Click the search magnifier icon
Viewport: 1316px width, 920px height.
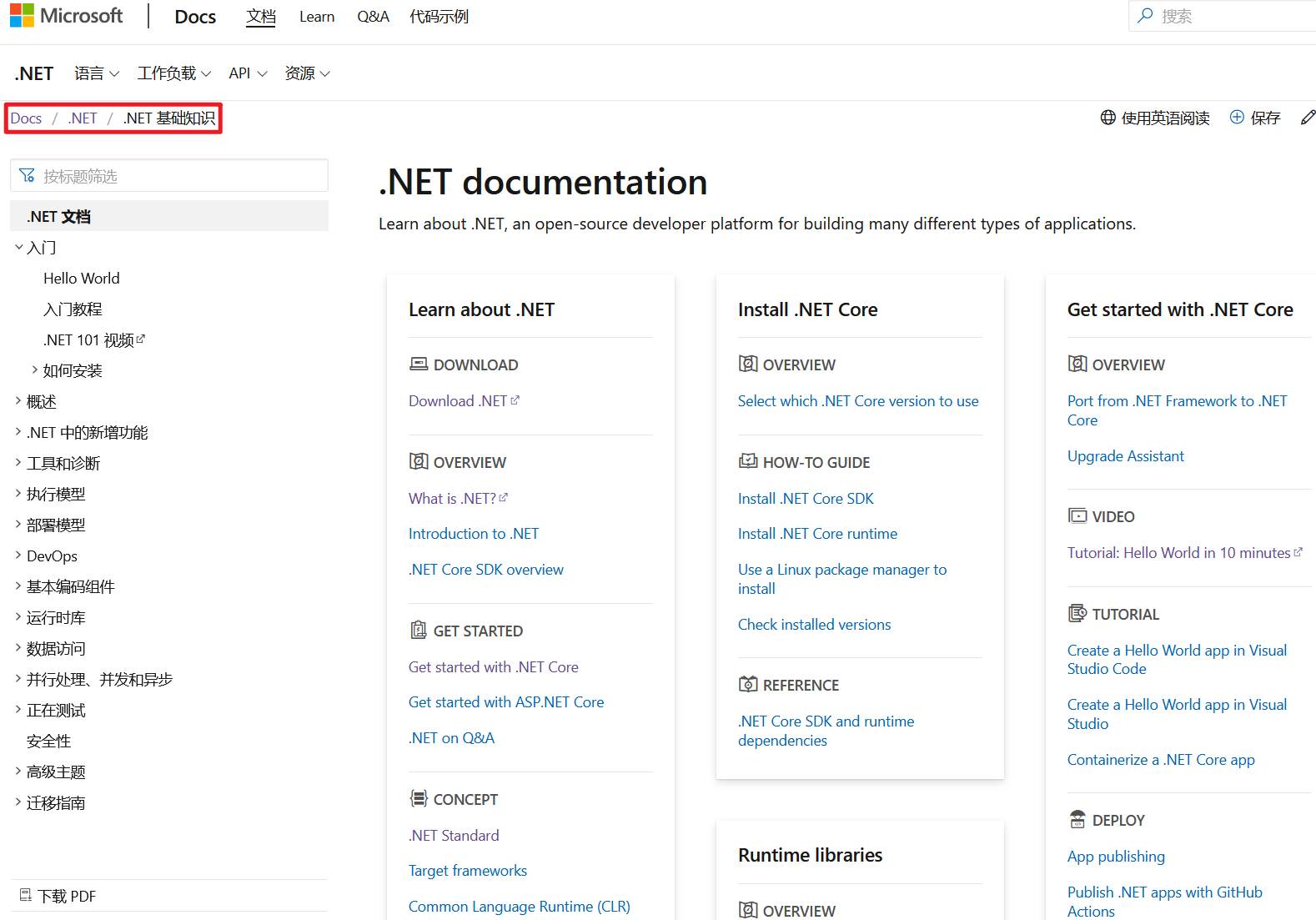1146,16
